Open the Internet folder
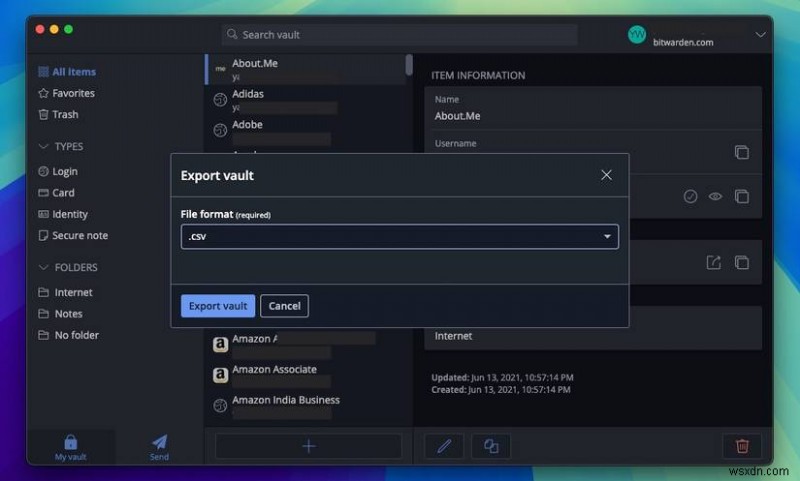800x481 pixels. (66, 292)
